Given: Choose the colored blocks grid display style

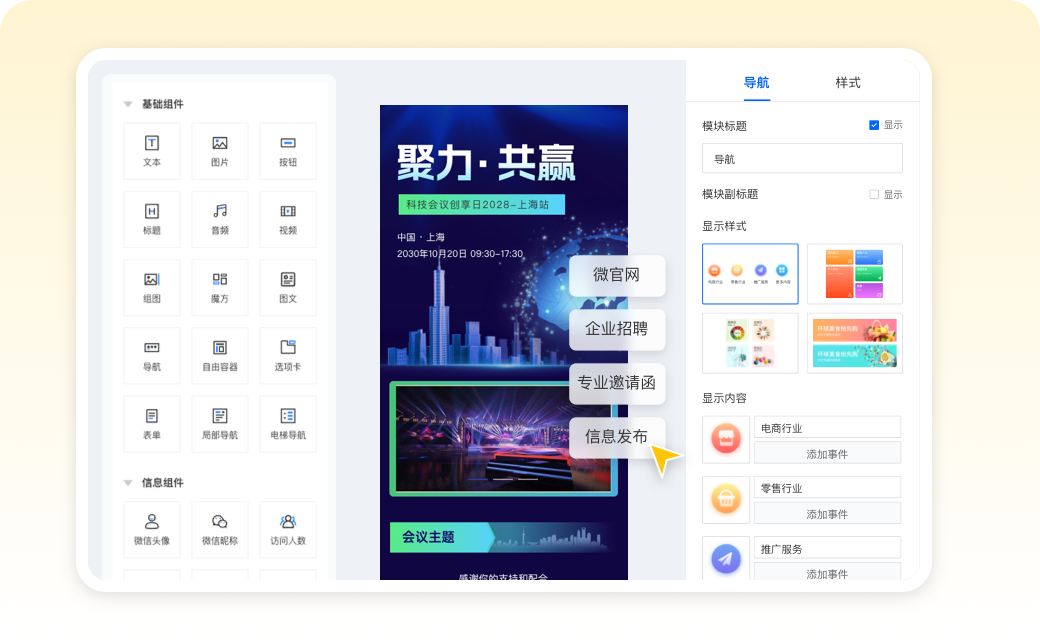Looking at the screenshot, I should pyautogui.click(x=854, y=273).
